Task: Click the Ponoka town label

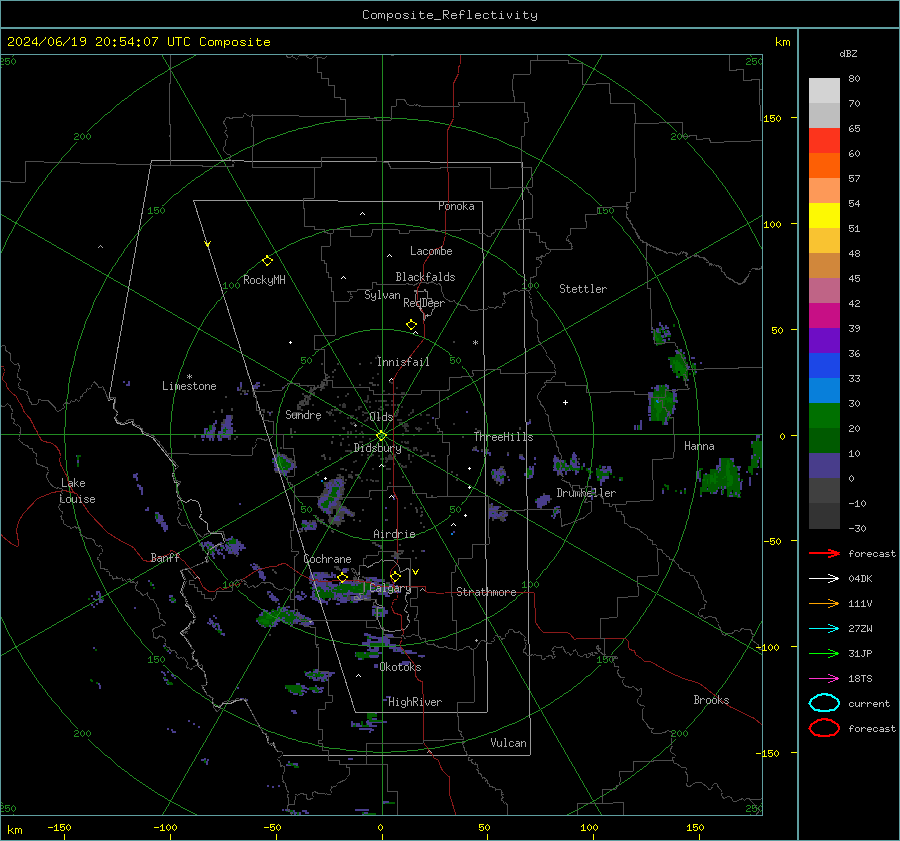Action: point(456,206)
